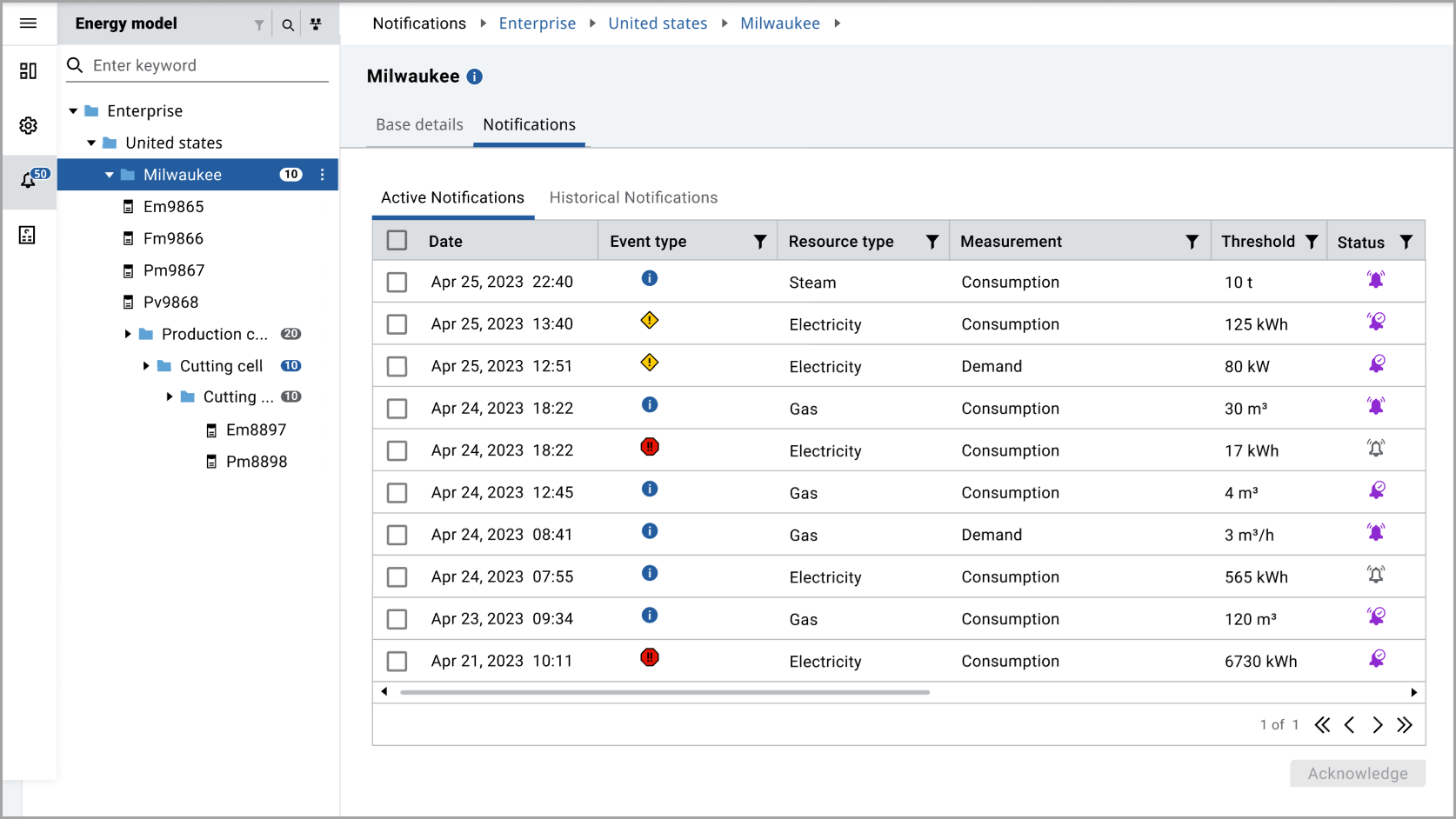This screenshot has width=1456, height=819.
Task: Click the Enter keyword search field
Action: pos(209,66)
